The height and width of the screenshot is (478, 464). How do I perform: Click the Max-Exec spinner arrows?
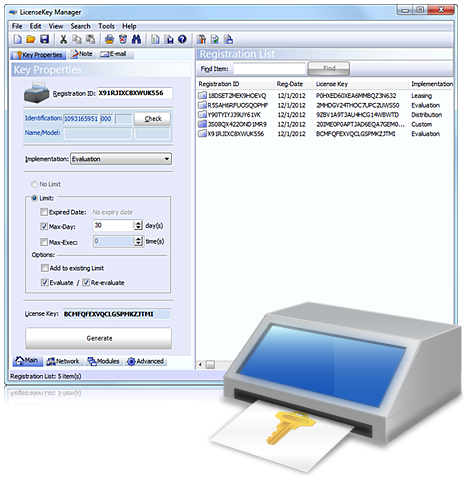138,241
